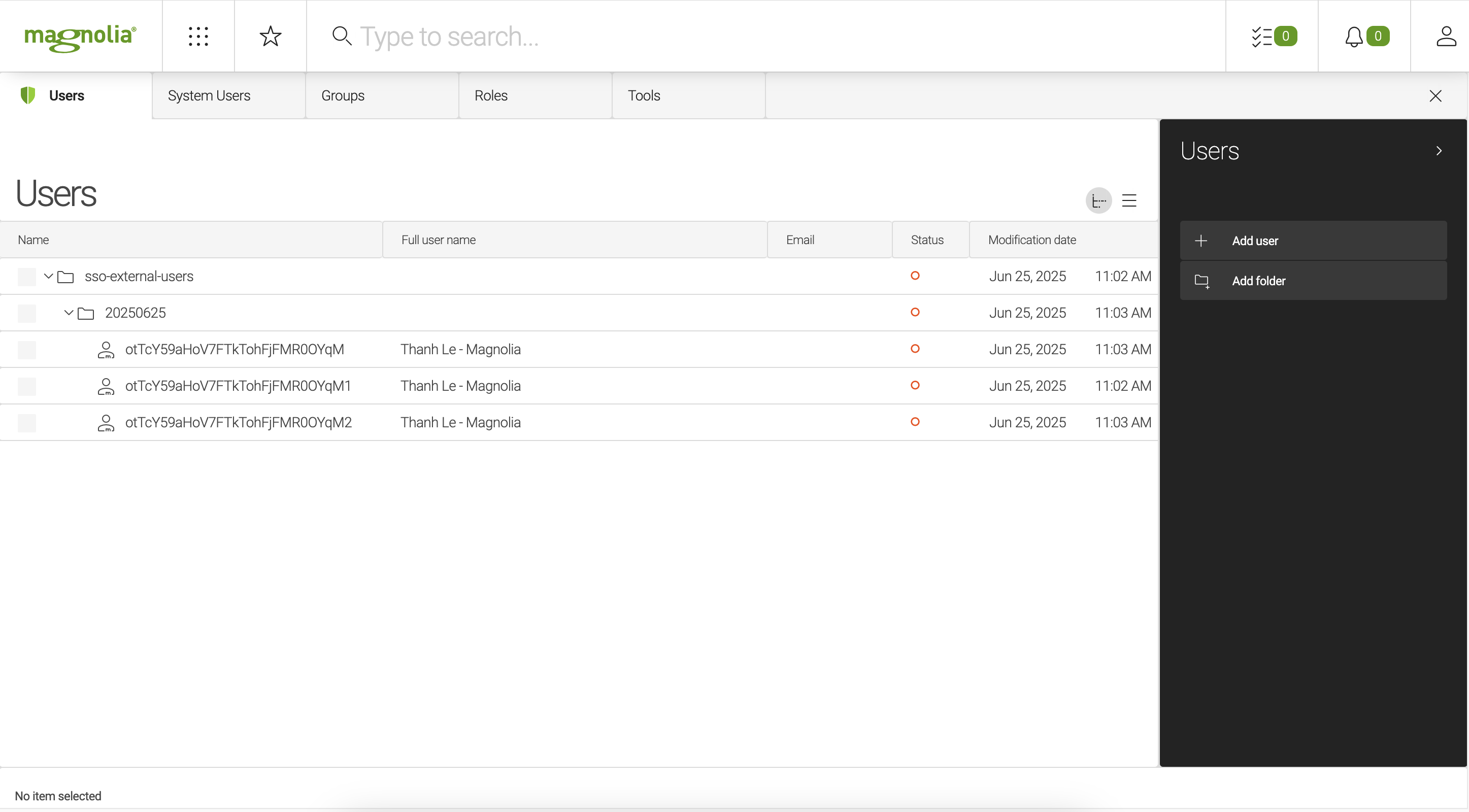Click status circle of OYqM2 row

(x=915, y=421)
